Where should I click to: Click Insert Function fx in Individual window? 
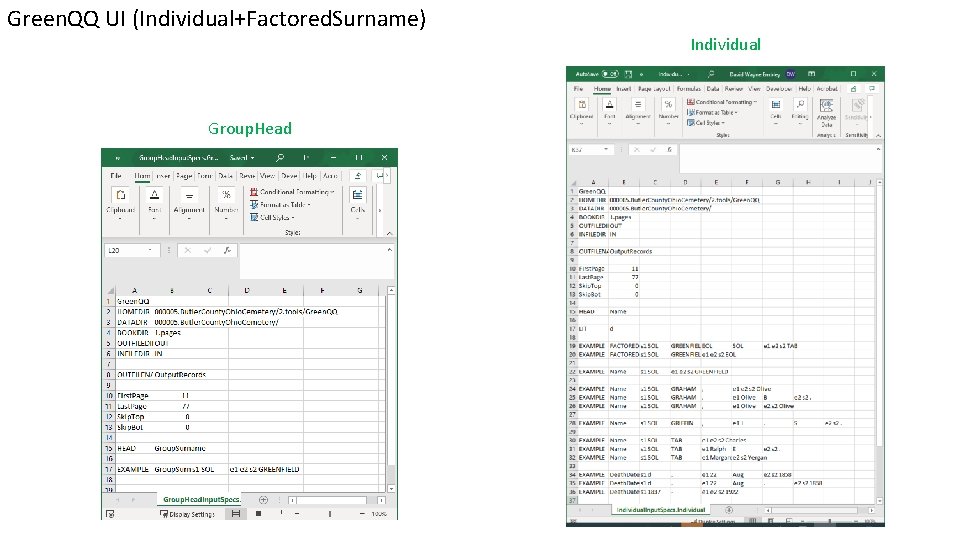click(x=669, y=149)
